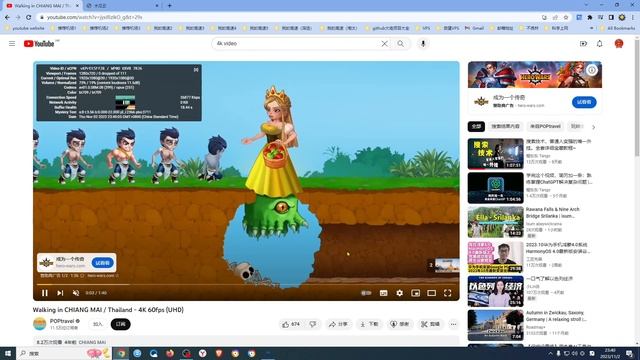Switch to theater mode view
Viewport: 640px width, 360px height.
(431, 293)
